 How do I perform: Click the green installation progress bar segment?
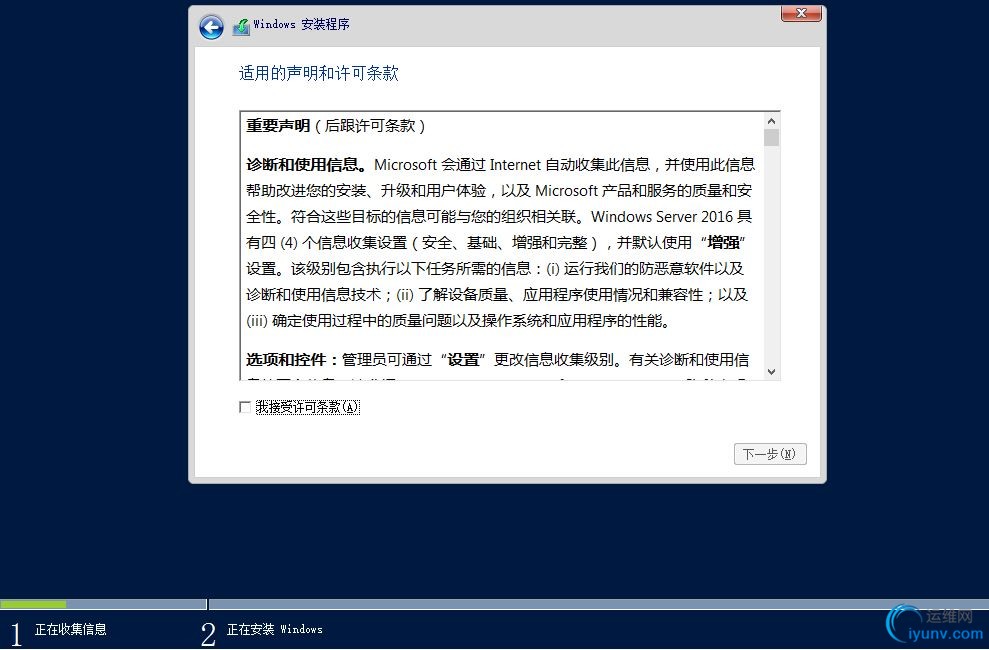(33, 604)
